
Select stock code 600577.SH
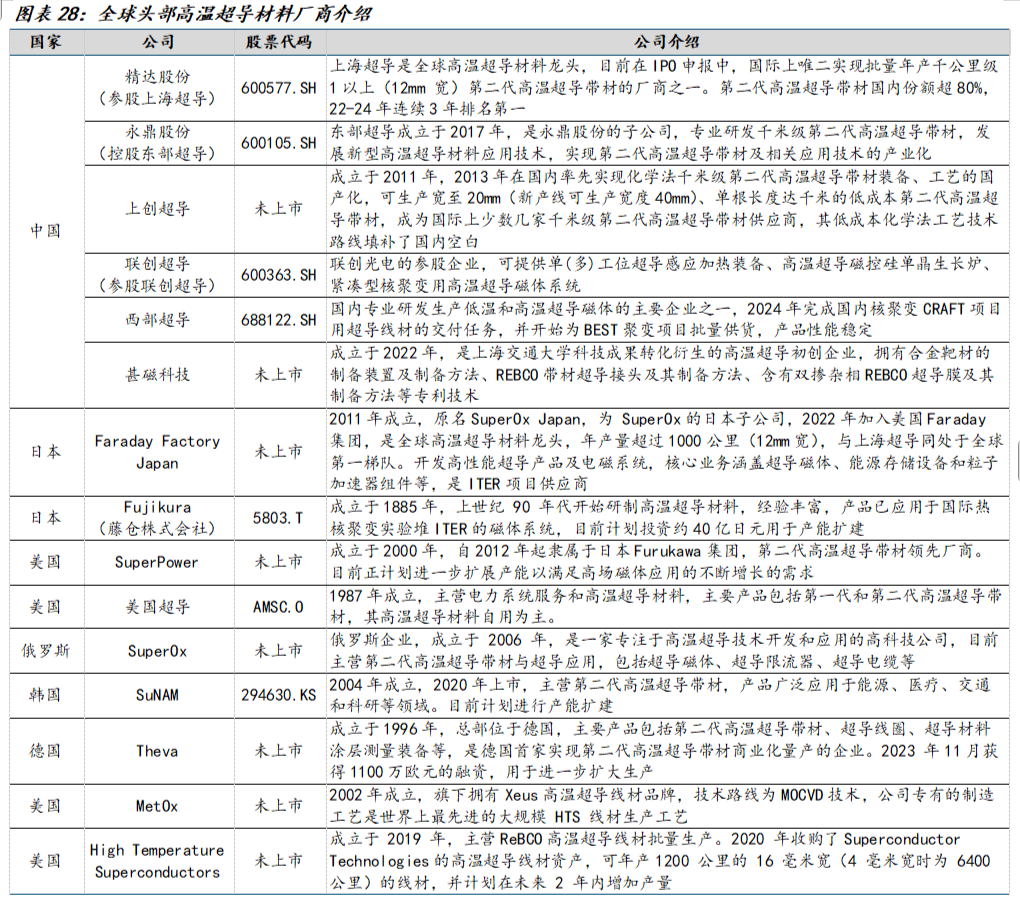click(279, 88)
